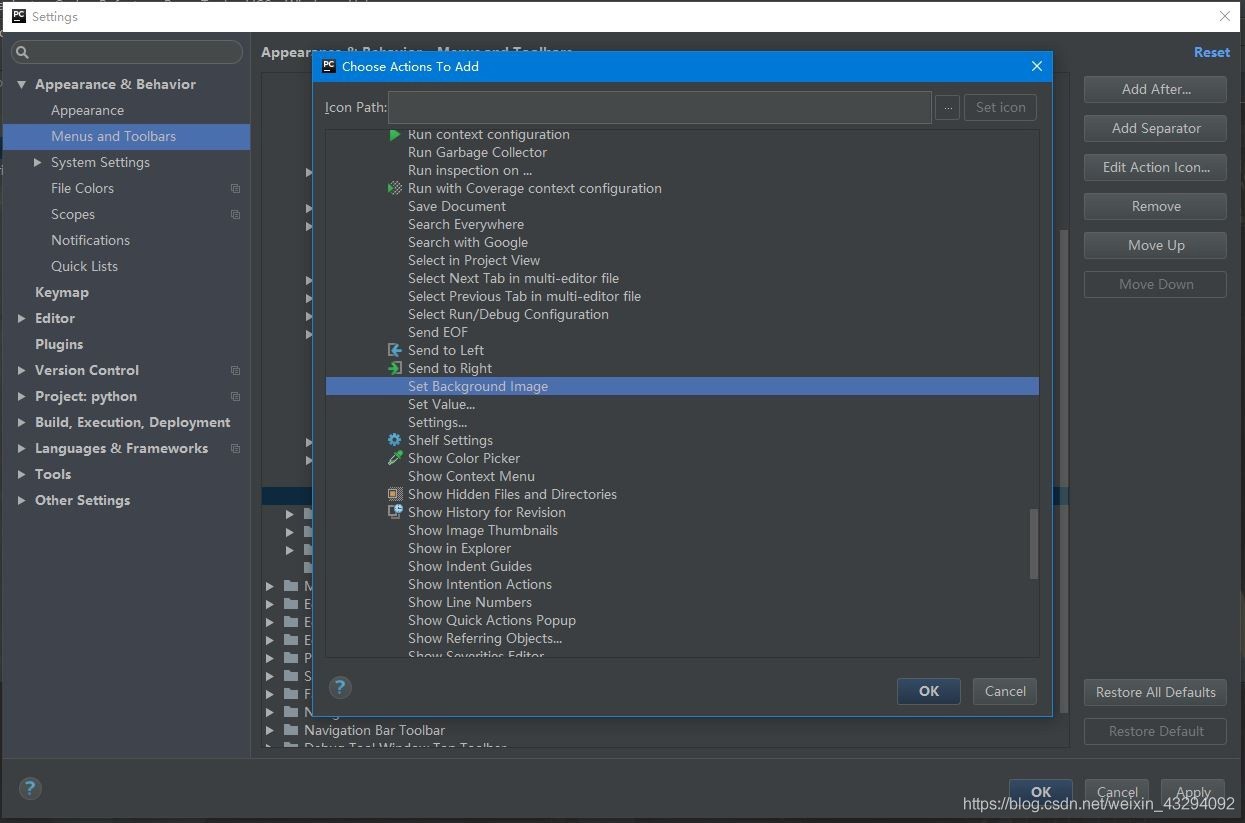
Task: Expand Project: python section
Action: [21, 396]
